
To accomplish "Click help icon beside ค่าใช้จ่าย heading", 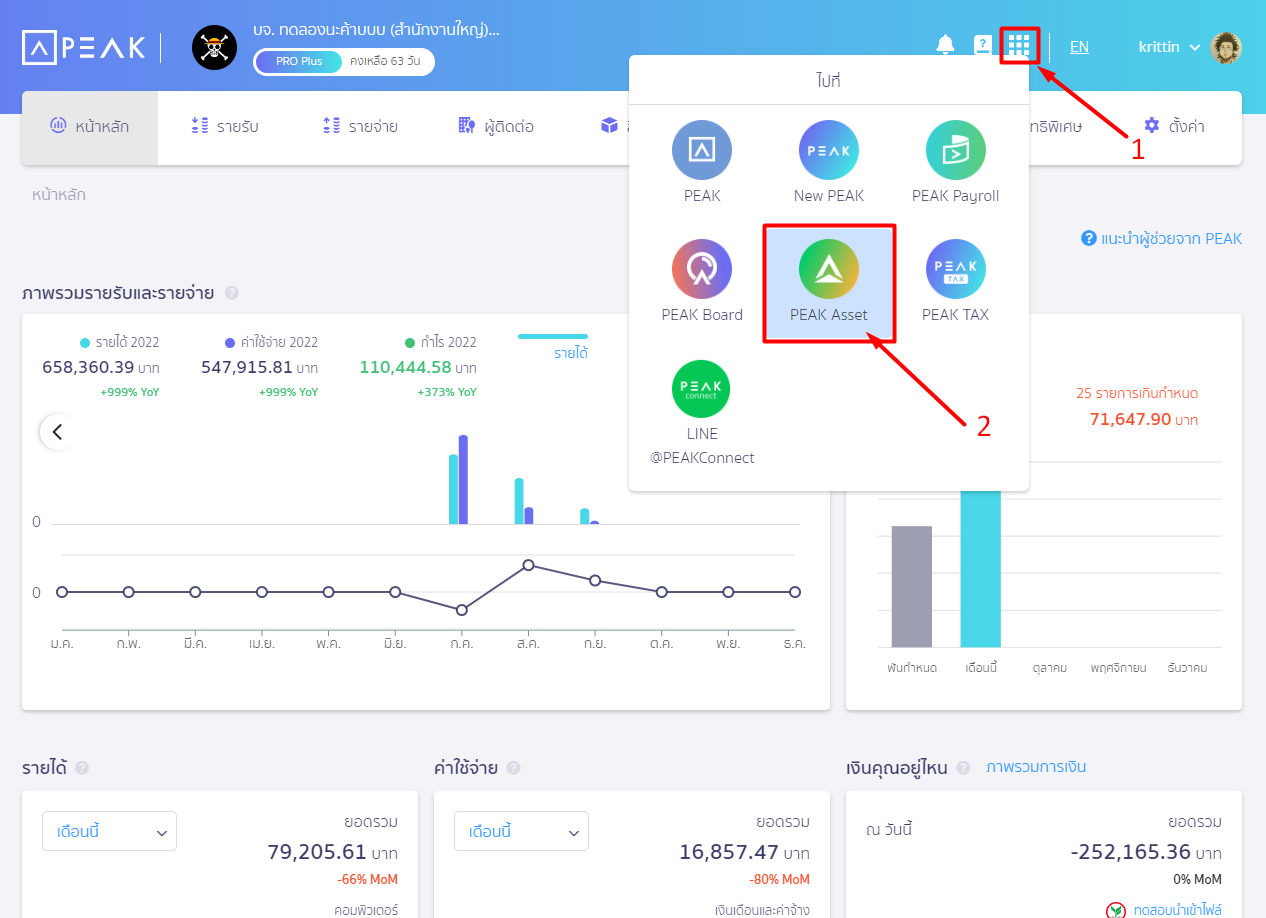I will (513, 768).
